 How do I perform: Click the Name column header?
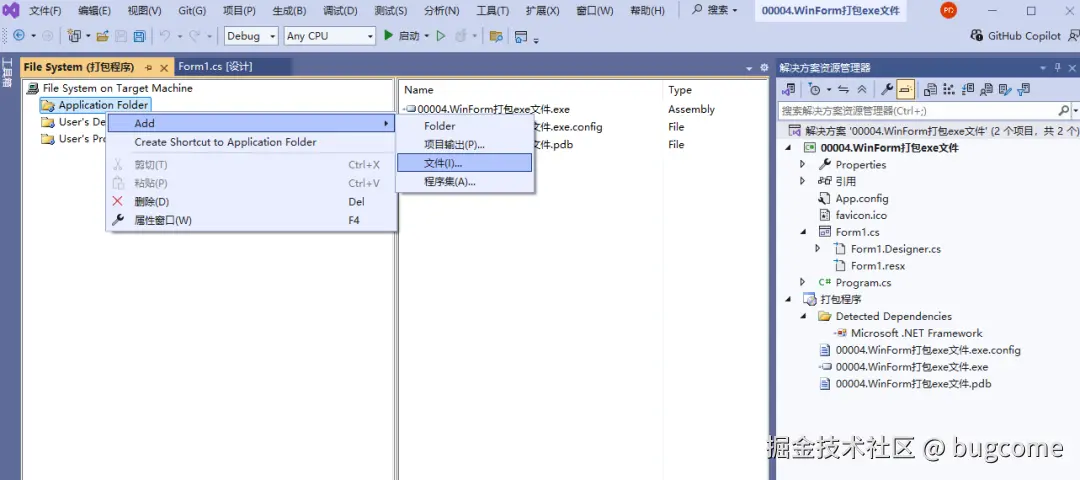click(419, 90)
